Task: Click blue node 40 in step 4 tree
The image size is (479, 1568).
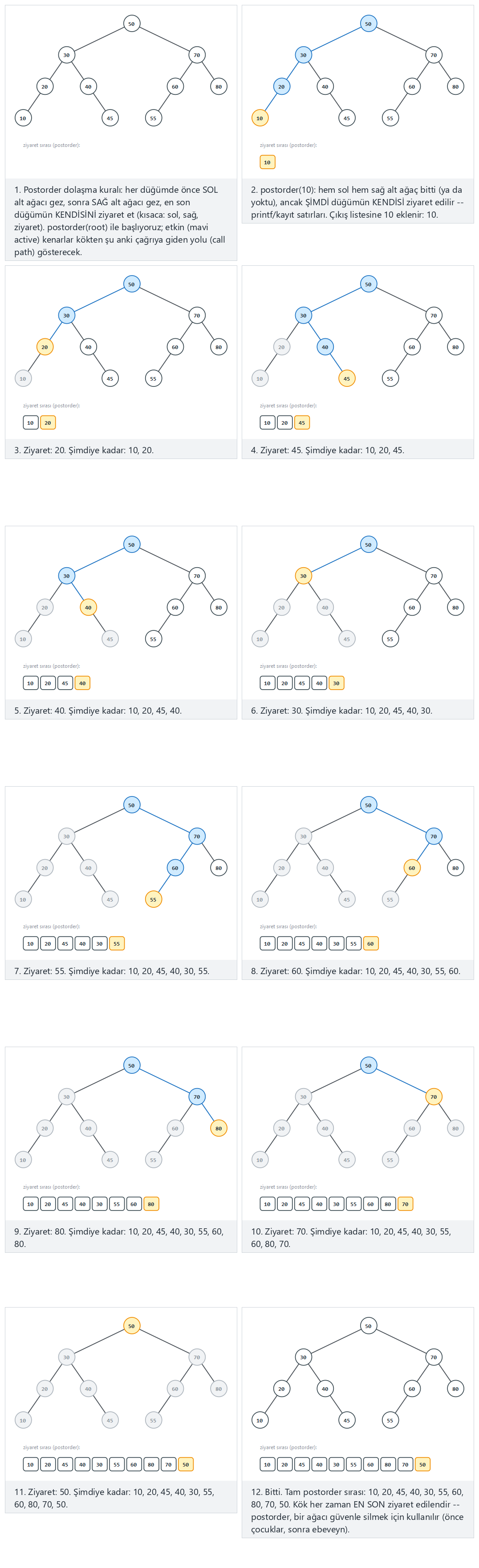Action: click(325, 347)
